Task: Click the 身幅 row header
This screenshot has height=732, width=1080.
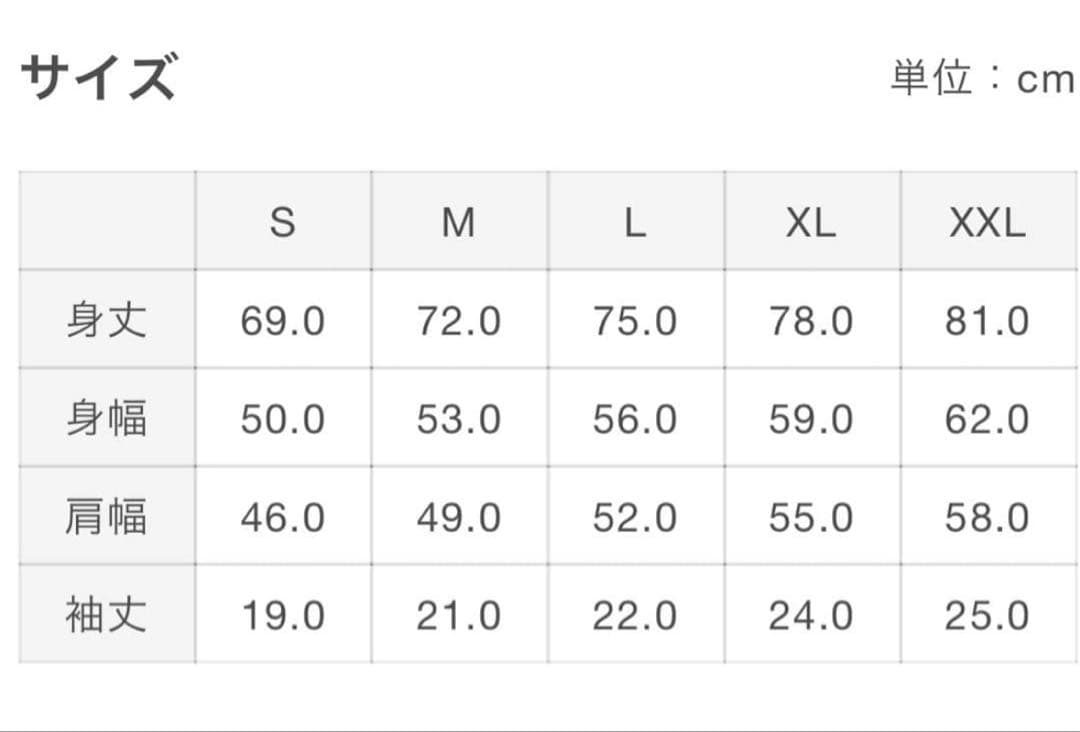Action: [x=106, y=418]
